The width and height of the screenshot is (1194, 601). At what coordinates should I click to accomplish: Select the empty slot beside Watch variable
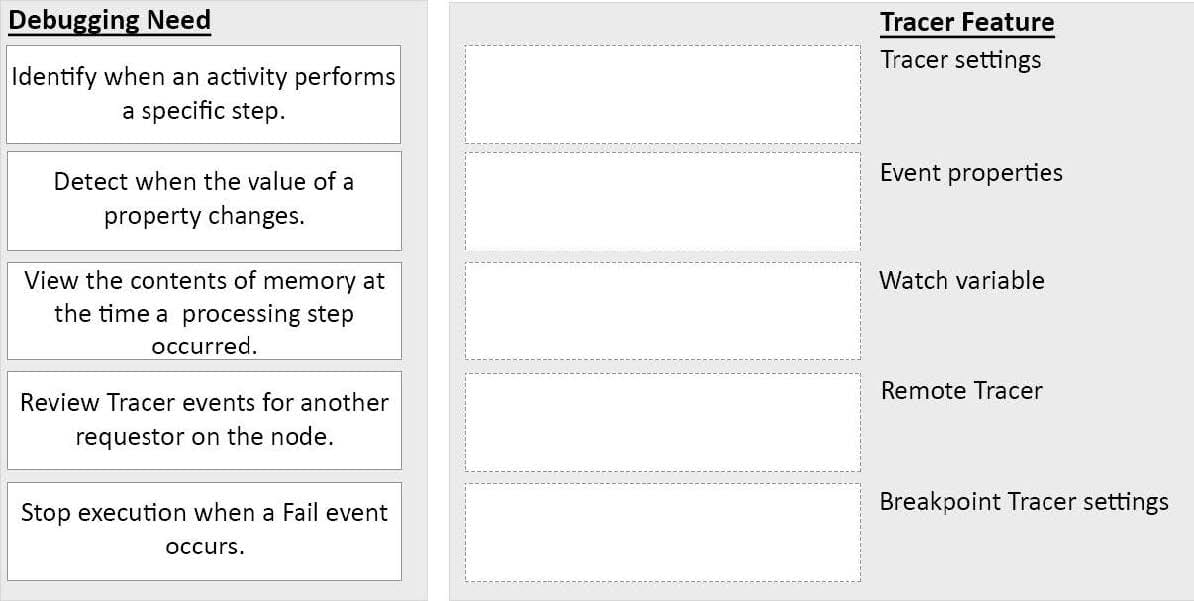(662, 311)
